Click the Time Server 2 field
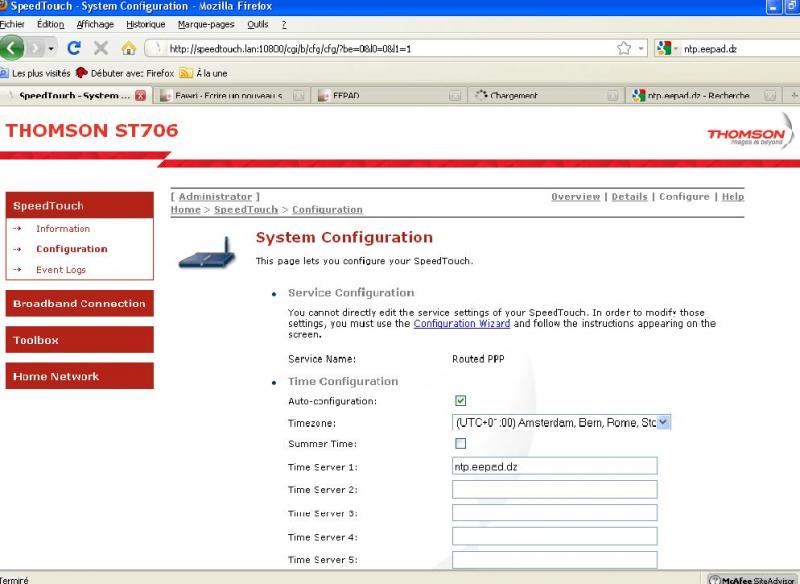Screen dimensions: 800x584 (555, 490)
